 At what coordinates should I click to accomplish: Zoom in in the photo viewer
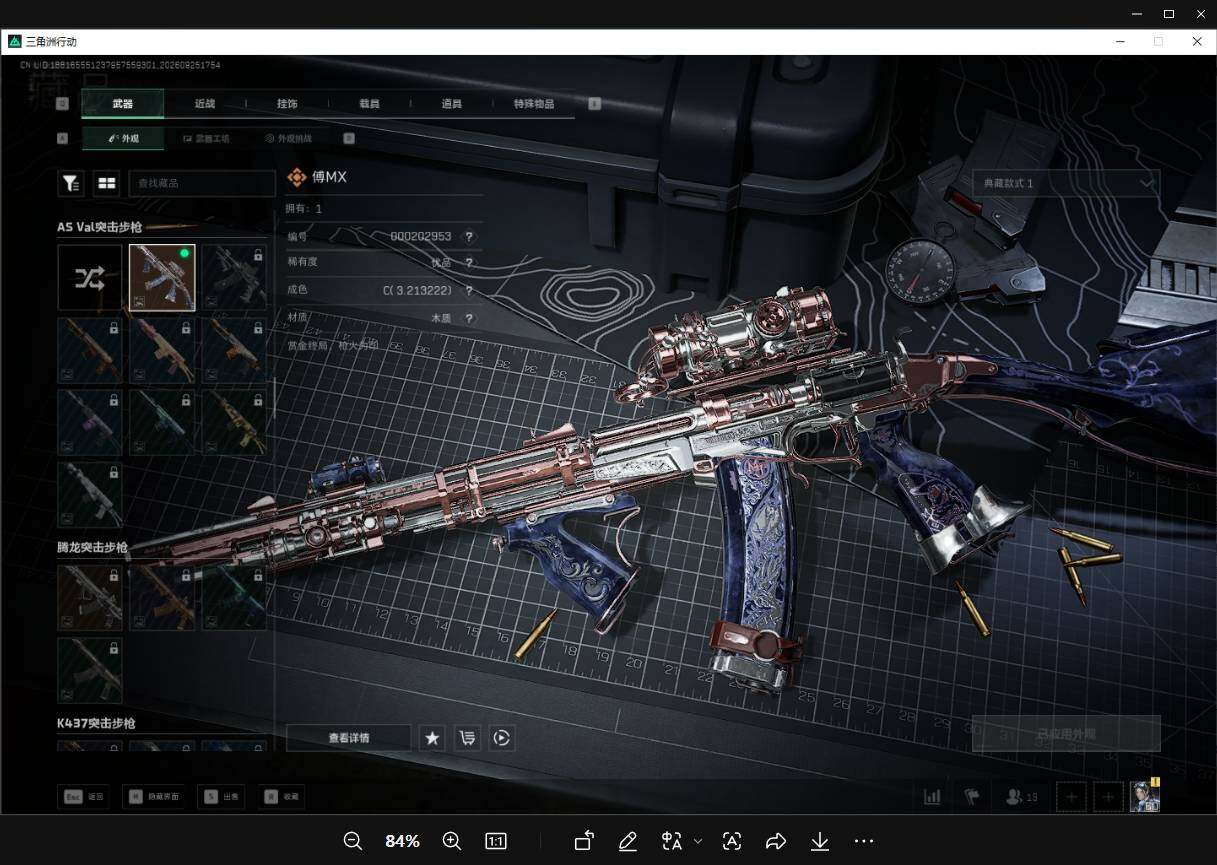452,841
